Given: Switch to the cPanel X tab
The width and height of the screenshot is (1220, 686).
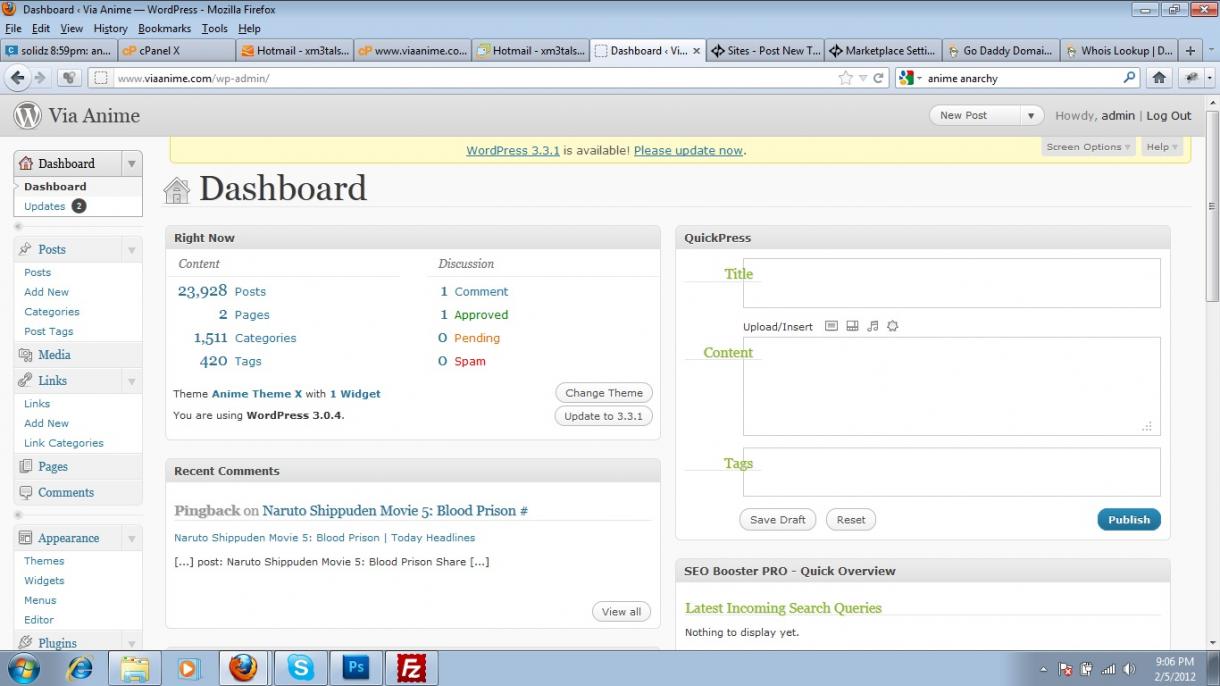Looking at the screenshot, I should point(176,51).
